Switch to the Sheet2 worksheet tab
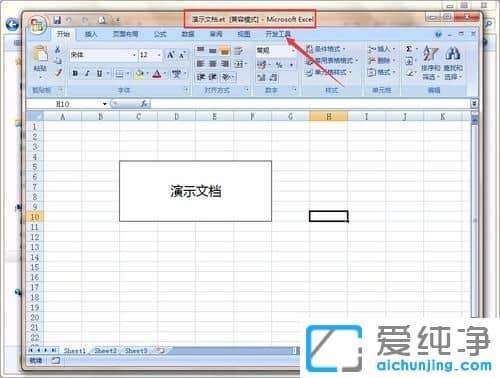The width and height of the screenshot is (500, 378). click(x=105, y=350)
